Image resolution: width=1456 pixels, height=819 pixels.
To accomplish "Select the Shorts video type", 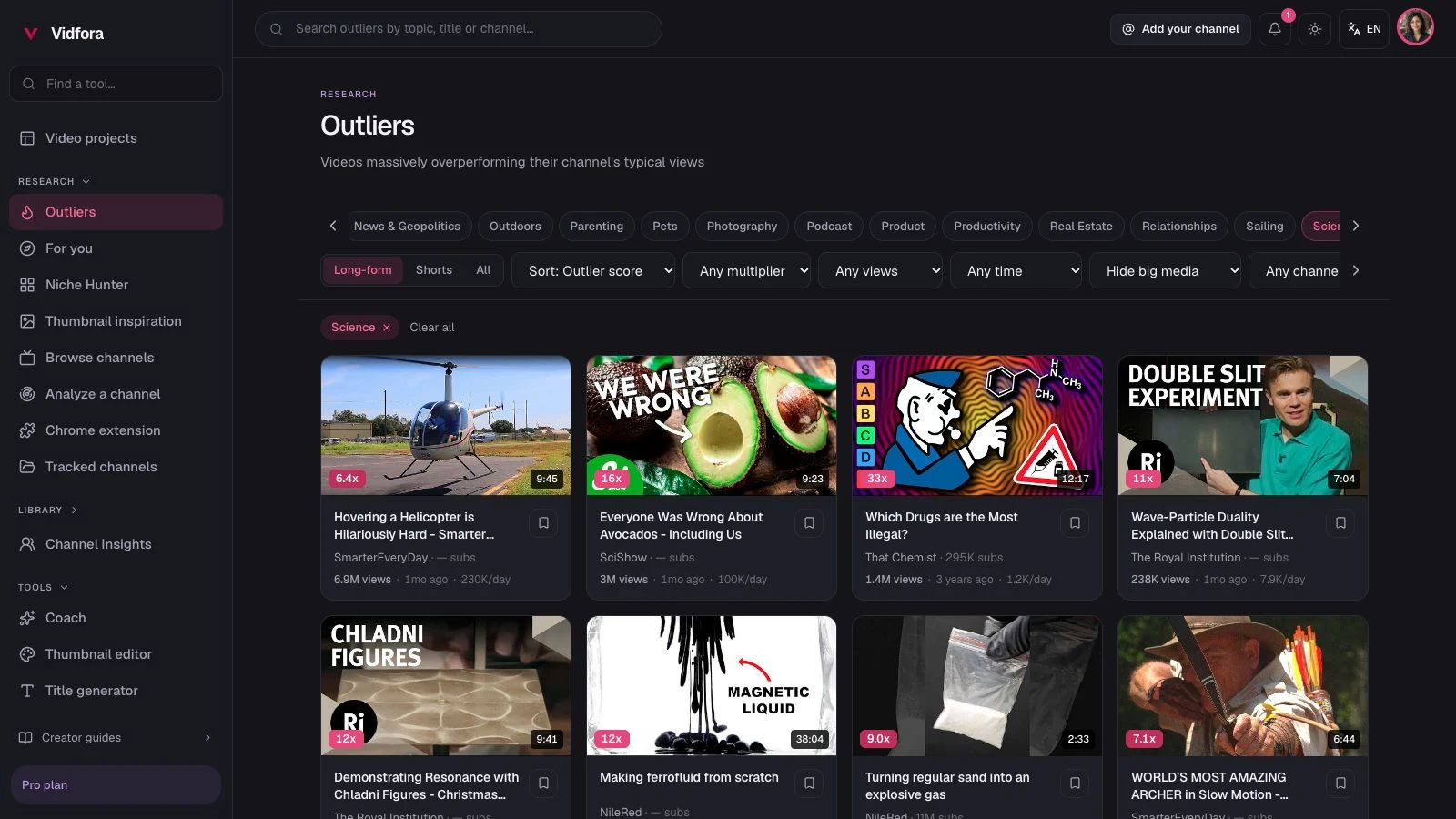I will pyautogui.click(x=434, y=270).
